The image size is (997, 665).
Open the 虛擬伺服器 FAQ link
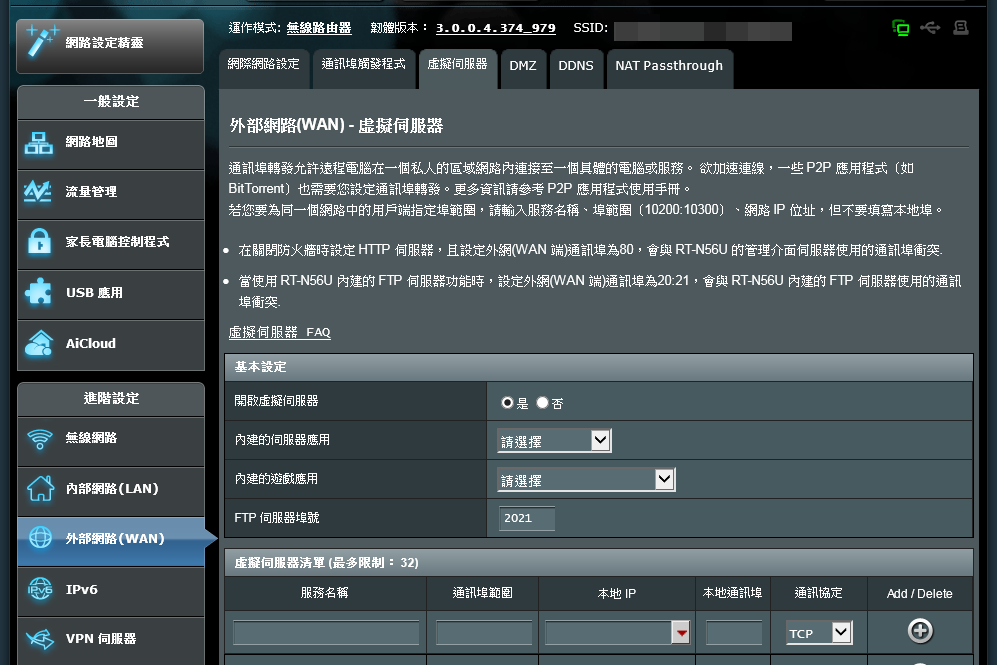pyautogui.click(x=279, y=332)
